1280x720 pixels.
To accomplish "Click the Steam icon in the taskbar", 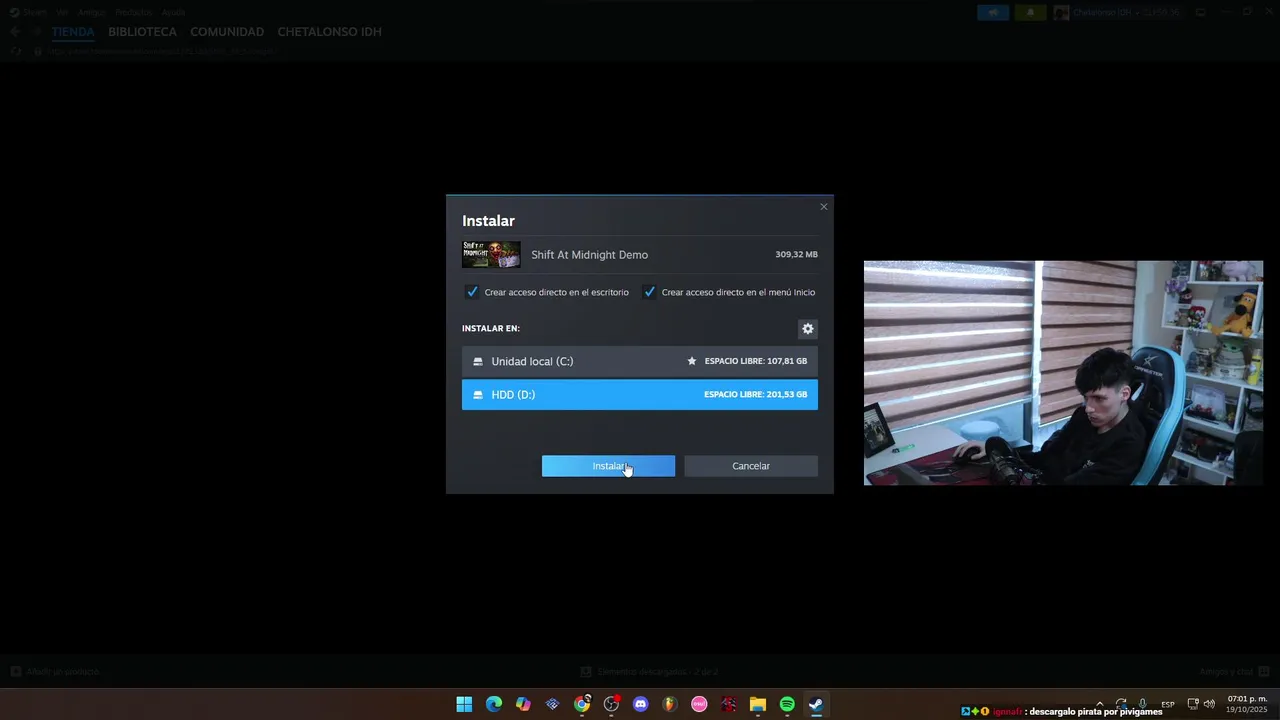I will click(816, 704).
